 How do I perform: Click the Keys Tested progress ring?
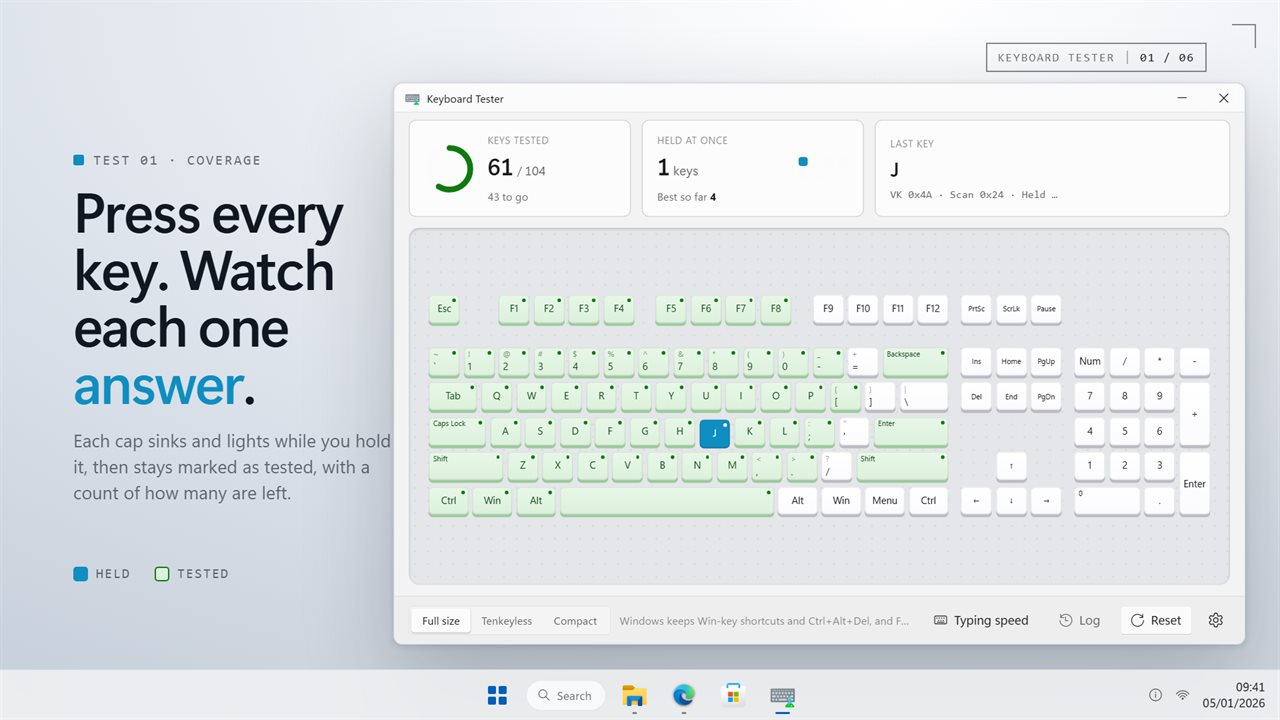coord(450,168)
